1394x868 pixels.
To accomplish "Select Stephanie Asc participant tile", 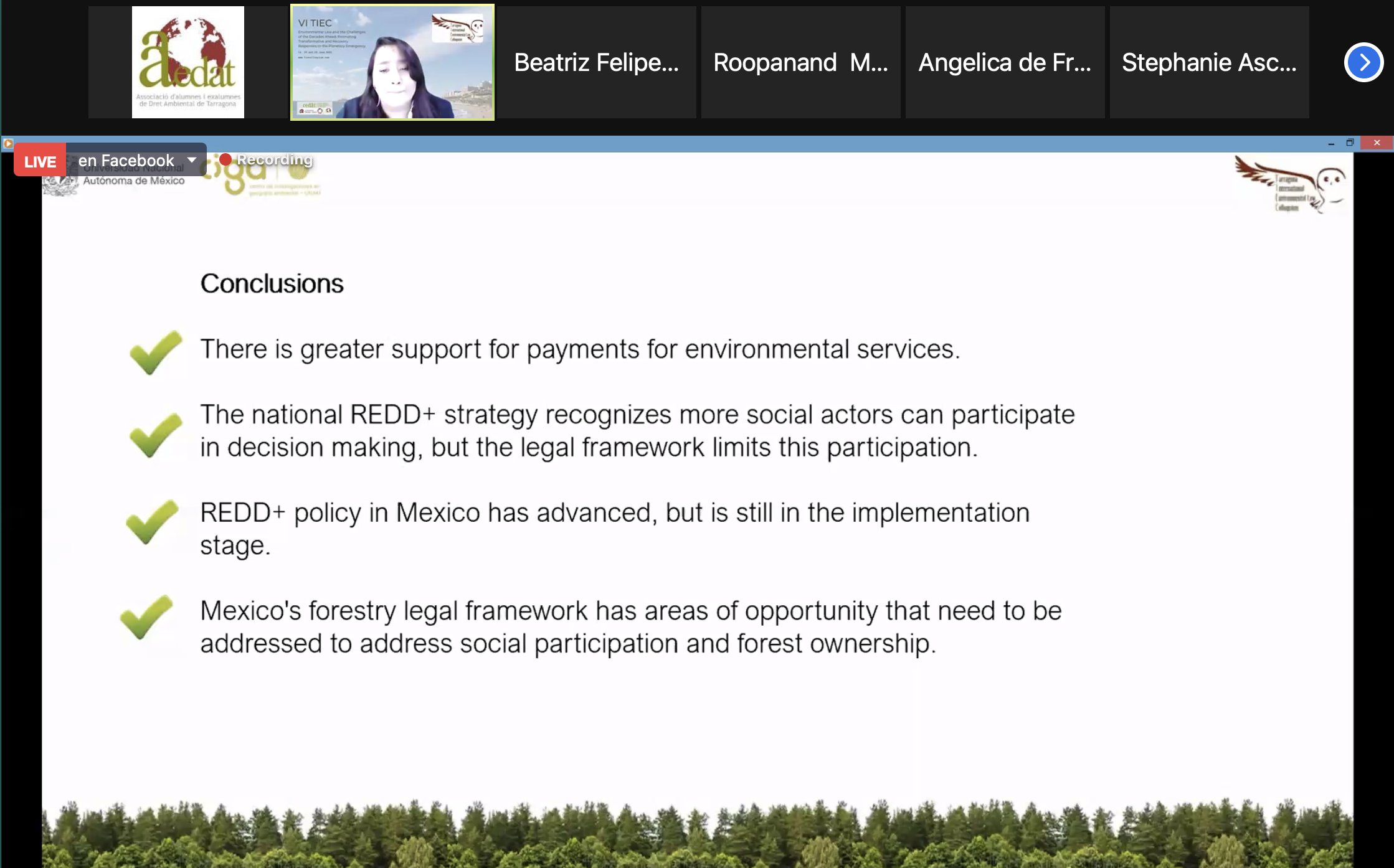I will point(1209,62).
